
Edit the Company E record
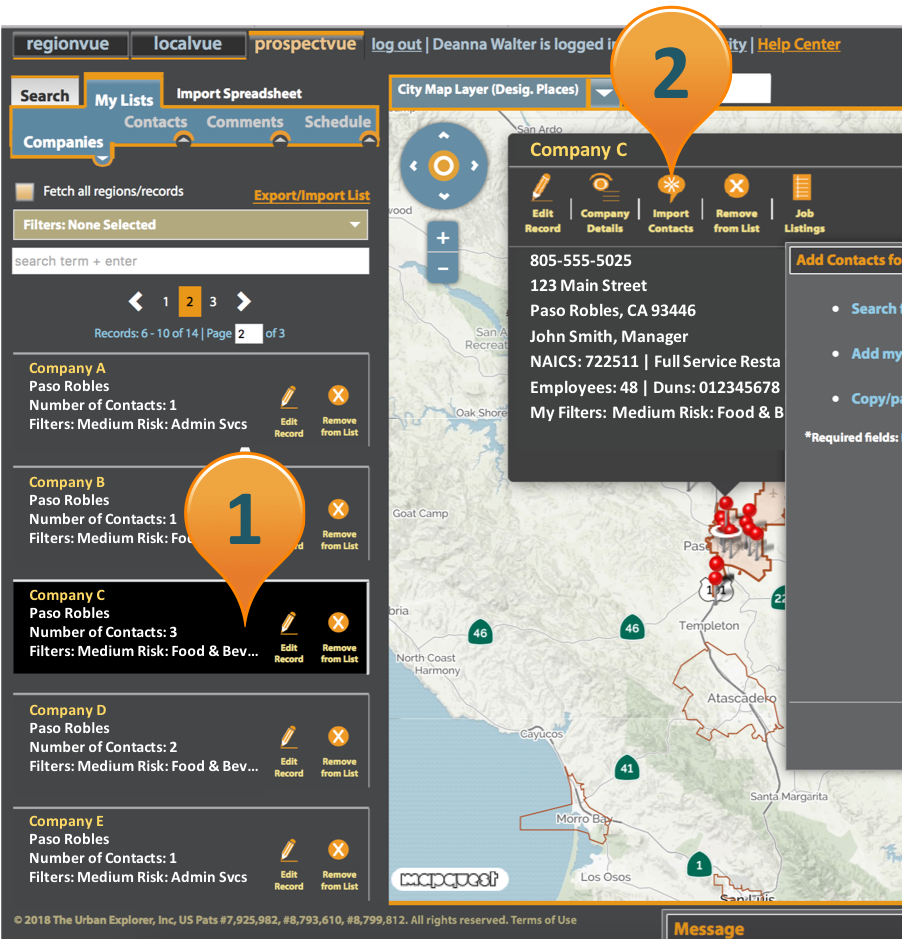tap(289, 865)
